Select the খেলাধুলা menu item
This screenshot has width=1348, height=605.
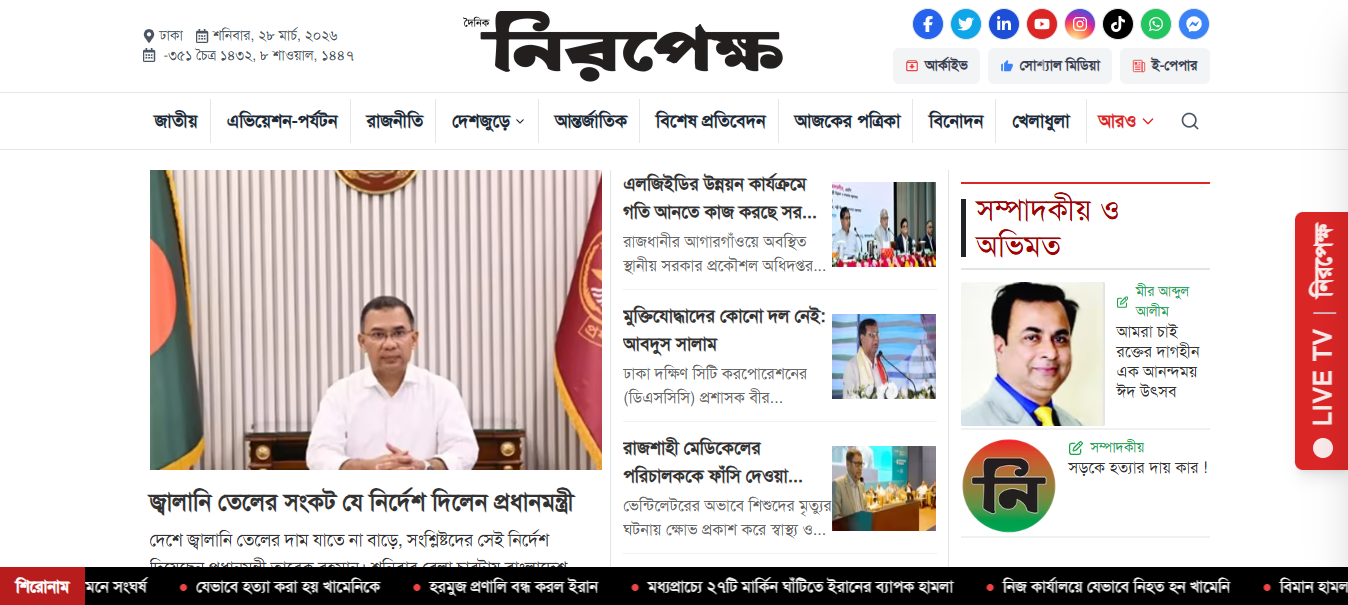pyautogui.click(x=1041, y=121)
